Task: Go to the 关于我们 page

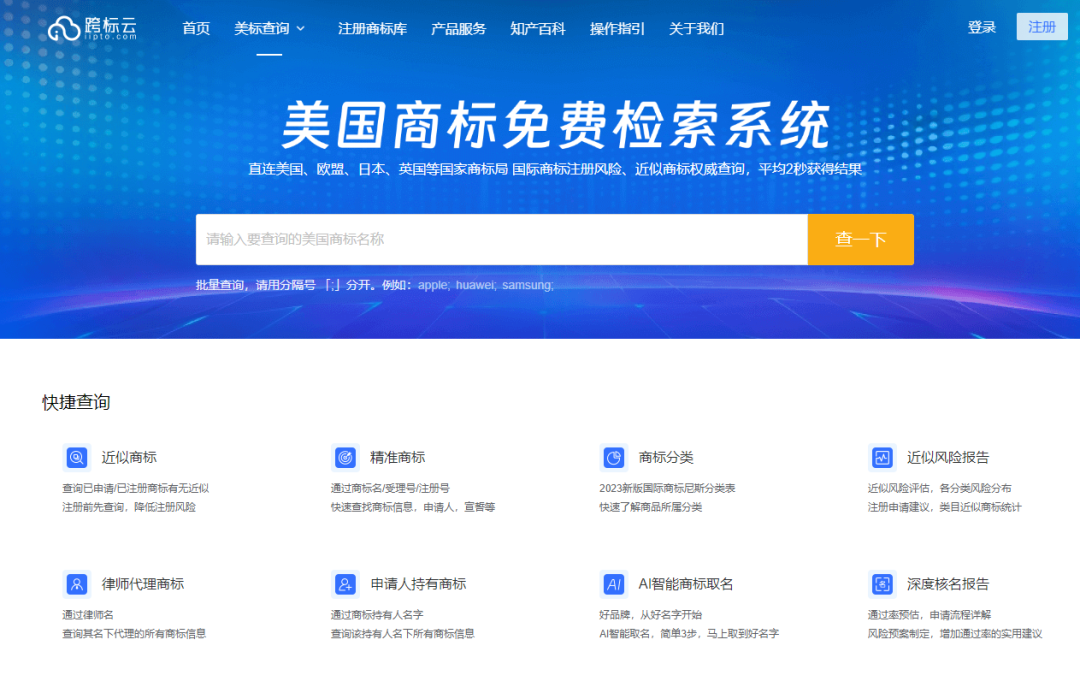Action: [696, 29]
